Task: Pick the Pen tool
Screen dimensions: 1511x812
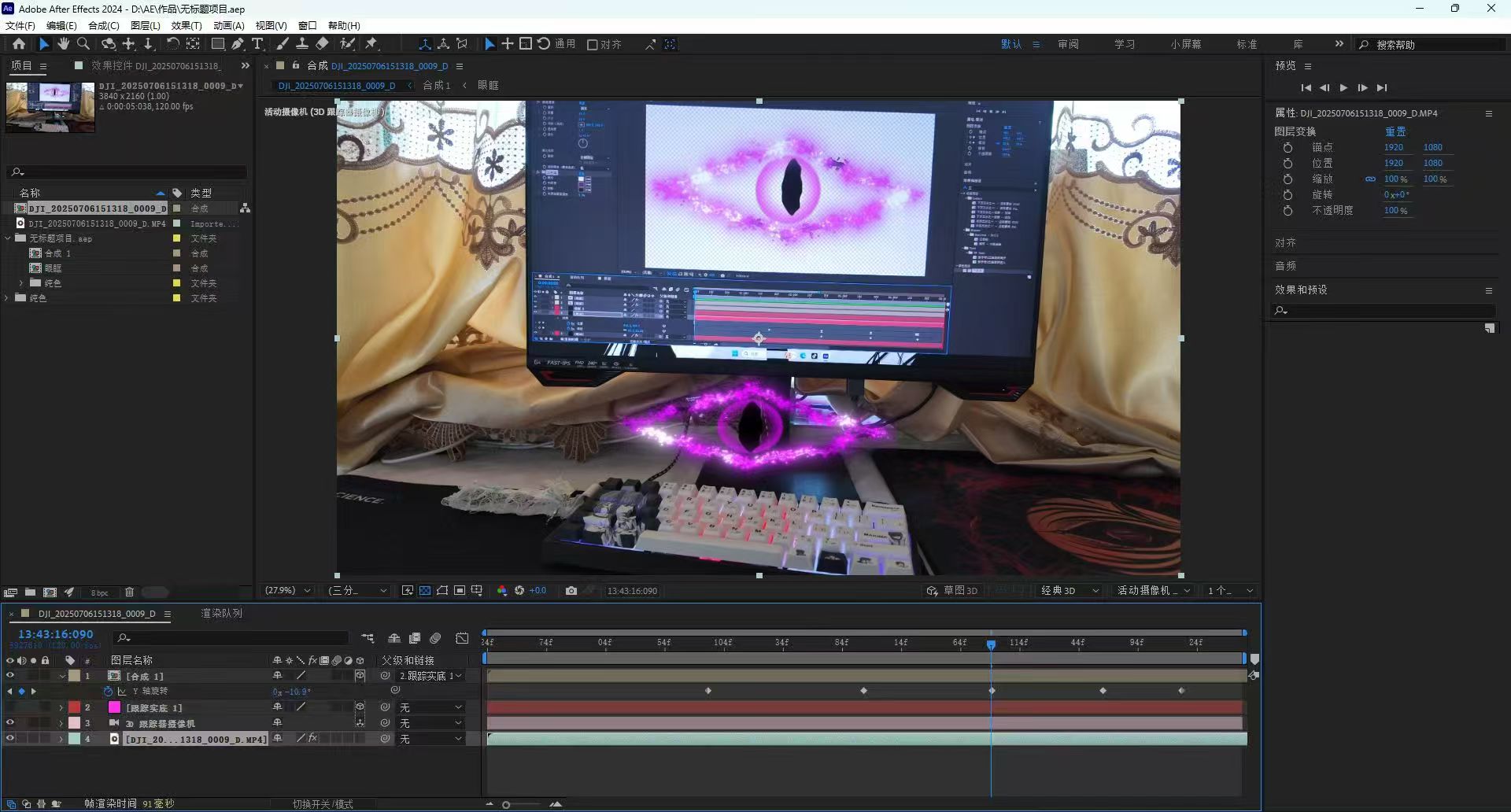Action: [238, 44]
